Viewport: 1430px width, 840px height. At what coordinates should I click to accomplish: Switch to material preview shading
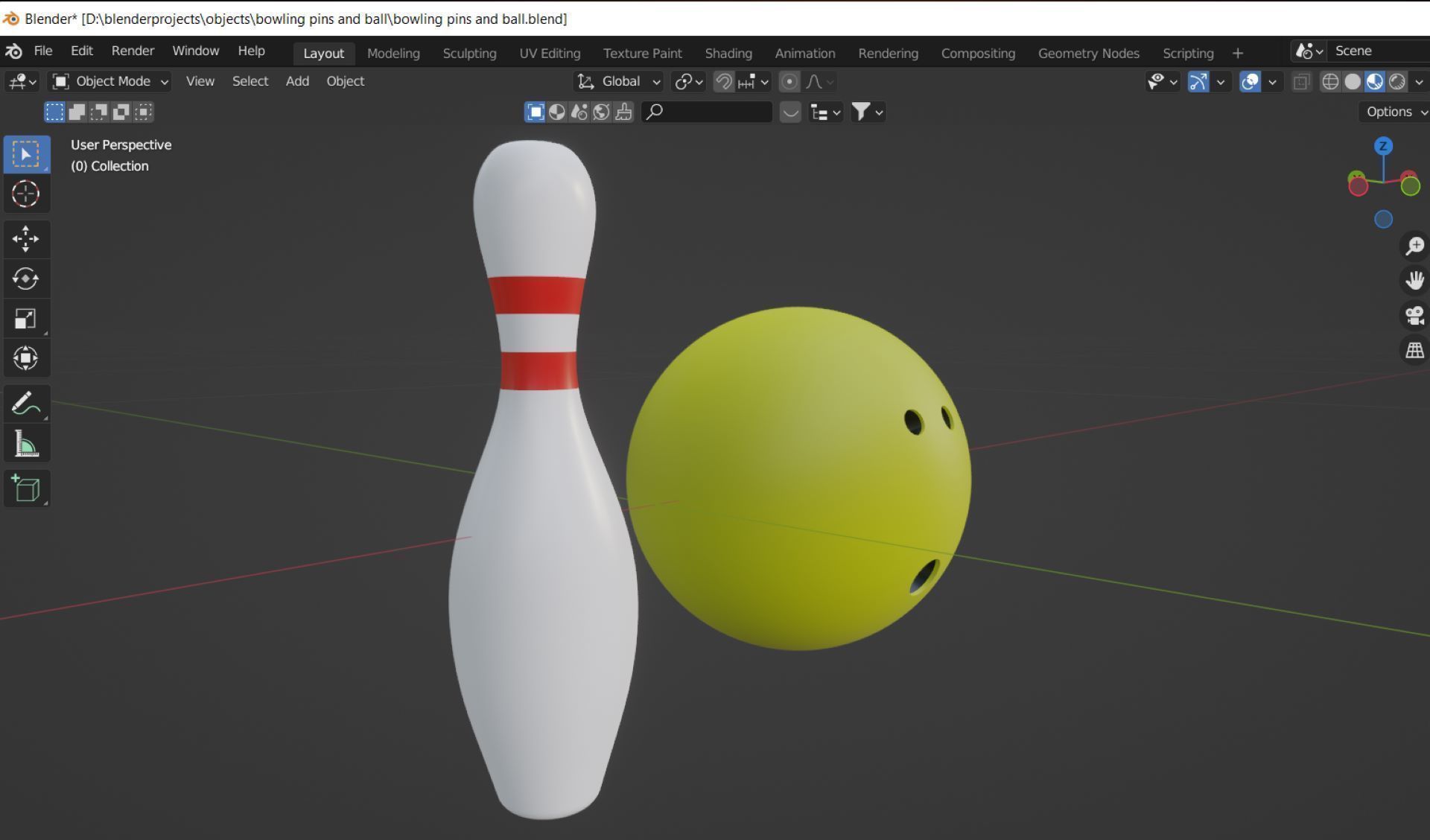click(x=1375, y=81)
